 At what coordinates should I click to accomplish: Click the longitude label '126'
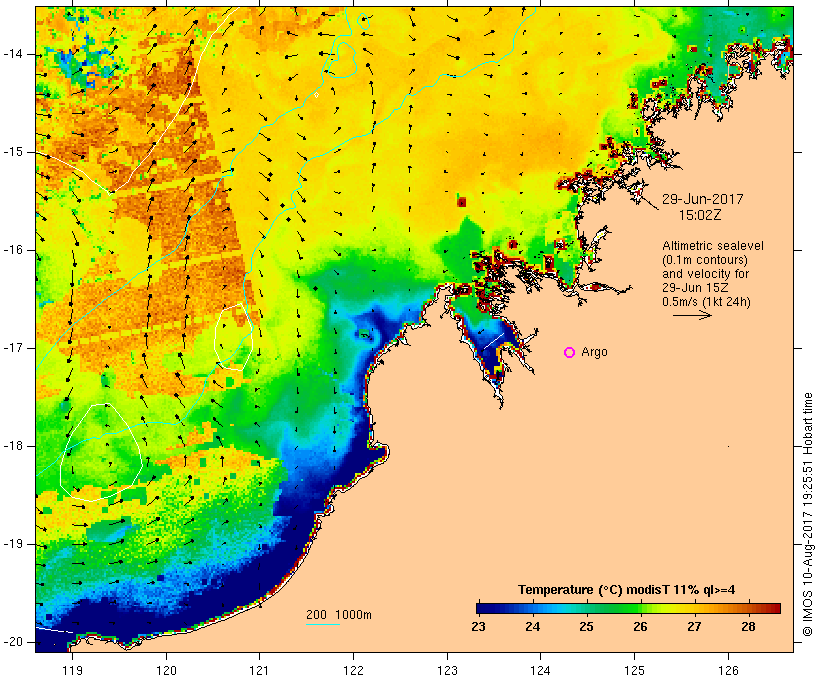tap(728, 671)
